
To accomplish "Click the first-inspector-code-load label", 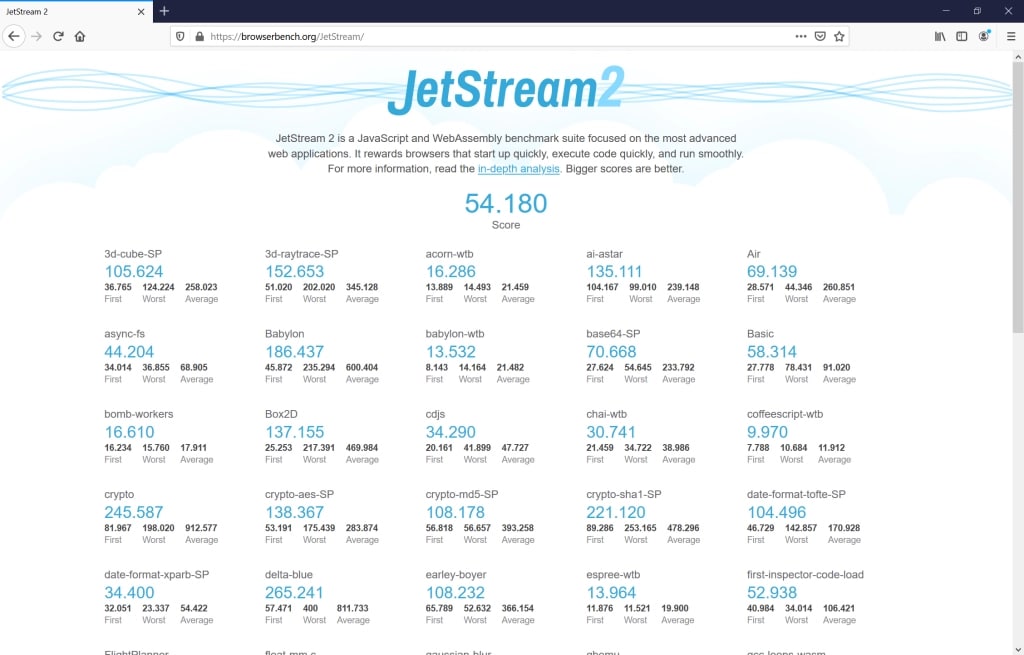I will [x=805, y=575].
